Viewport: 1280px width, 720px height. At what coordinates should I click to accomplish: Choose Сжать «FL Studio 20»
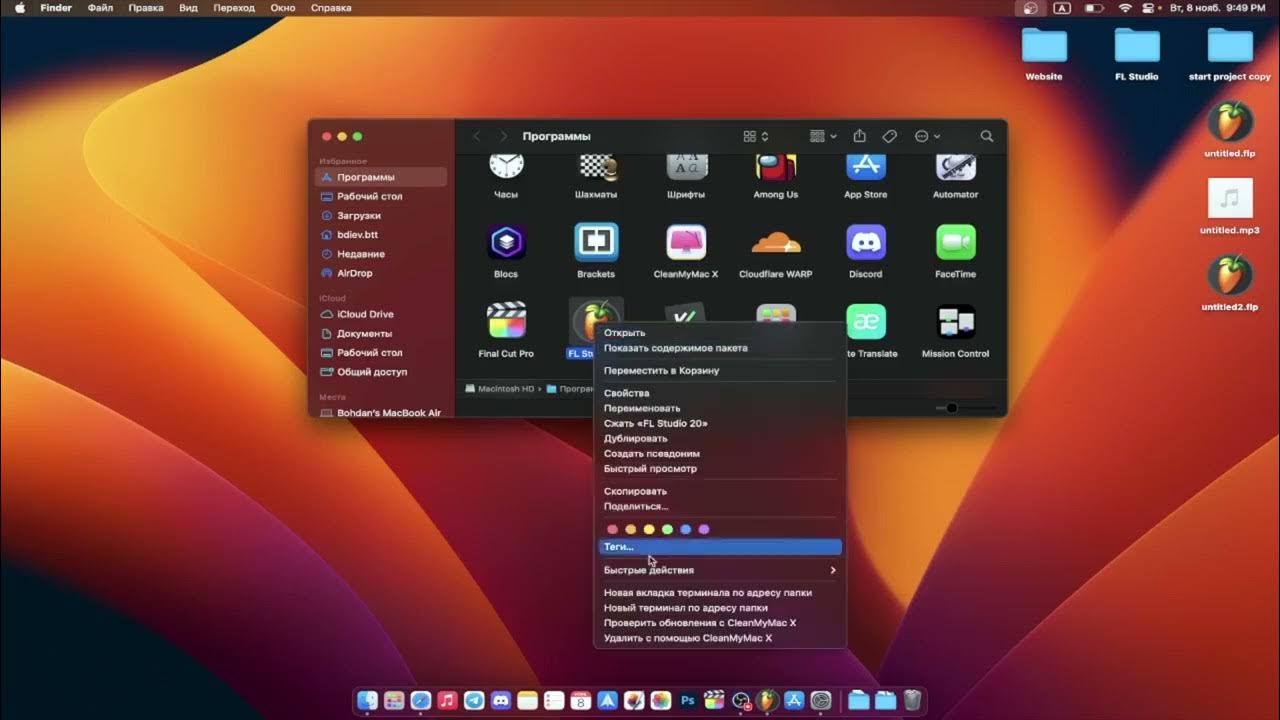[720, 423]
